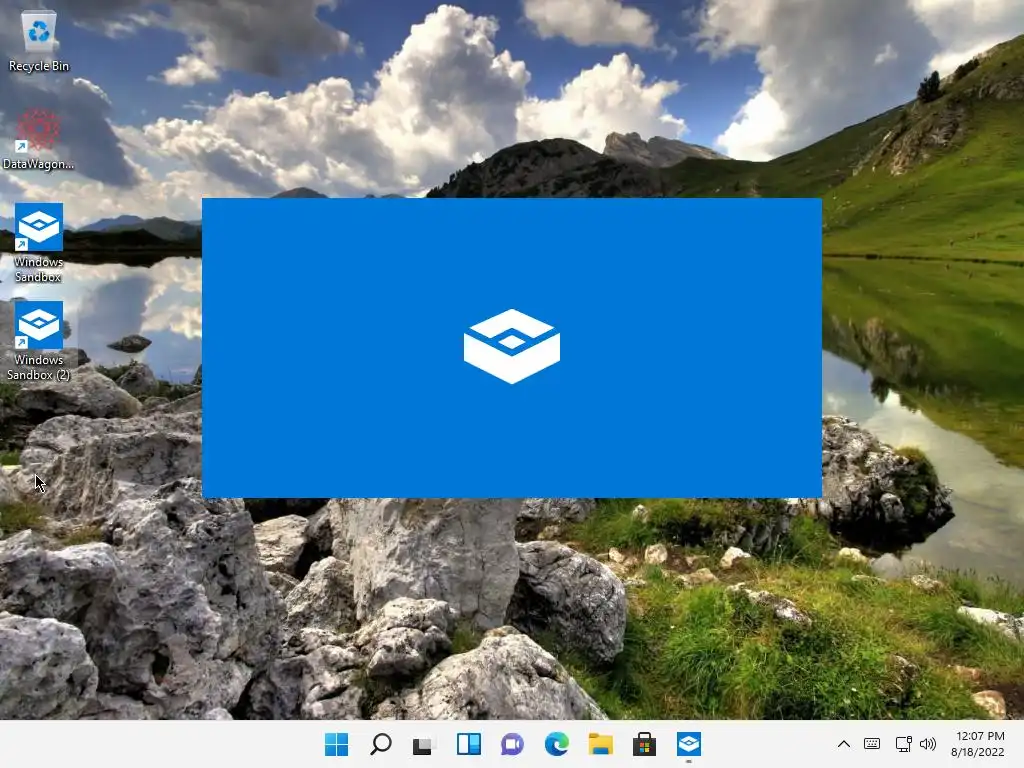This screenshot has height=768, width=1024.
Task: Click the running Windows Sandbox taskbar icon
Action: pyautogui.click(x=688, y=744)
